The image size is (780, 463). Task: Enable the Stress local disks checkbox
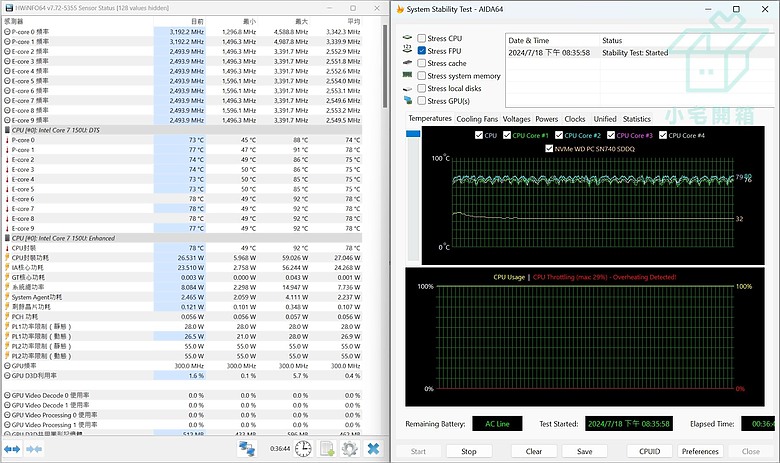(421, 88)
